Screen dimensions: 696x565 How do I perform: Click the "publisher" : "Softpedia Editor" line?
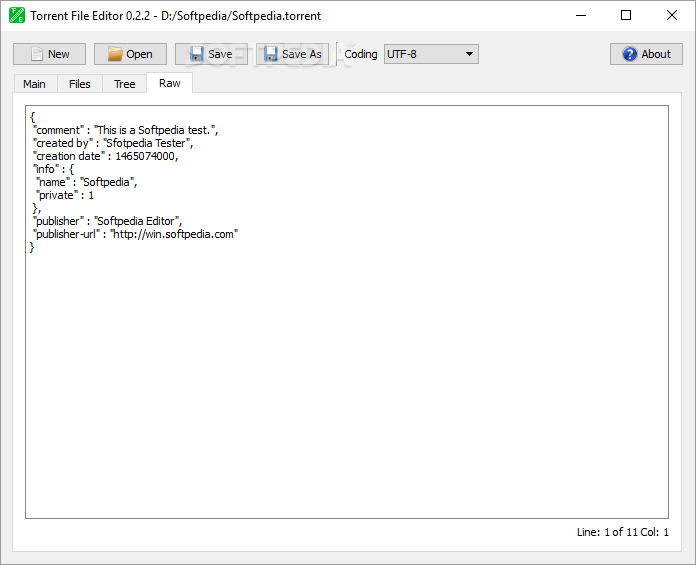coord(108,221)
